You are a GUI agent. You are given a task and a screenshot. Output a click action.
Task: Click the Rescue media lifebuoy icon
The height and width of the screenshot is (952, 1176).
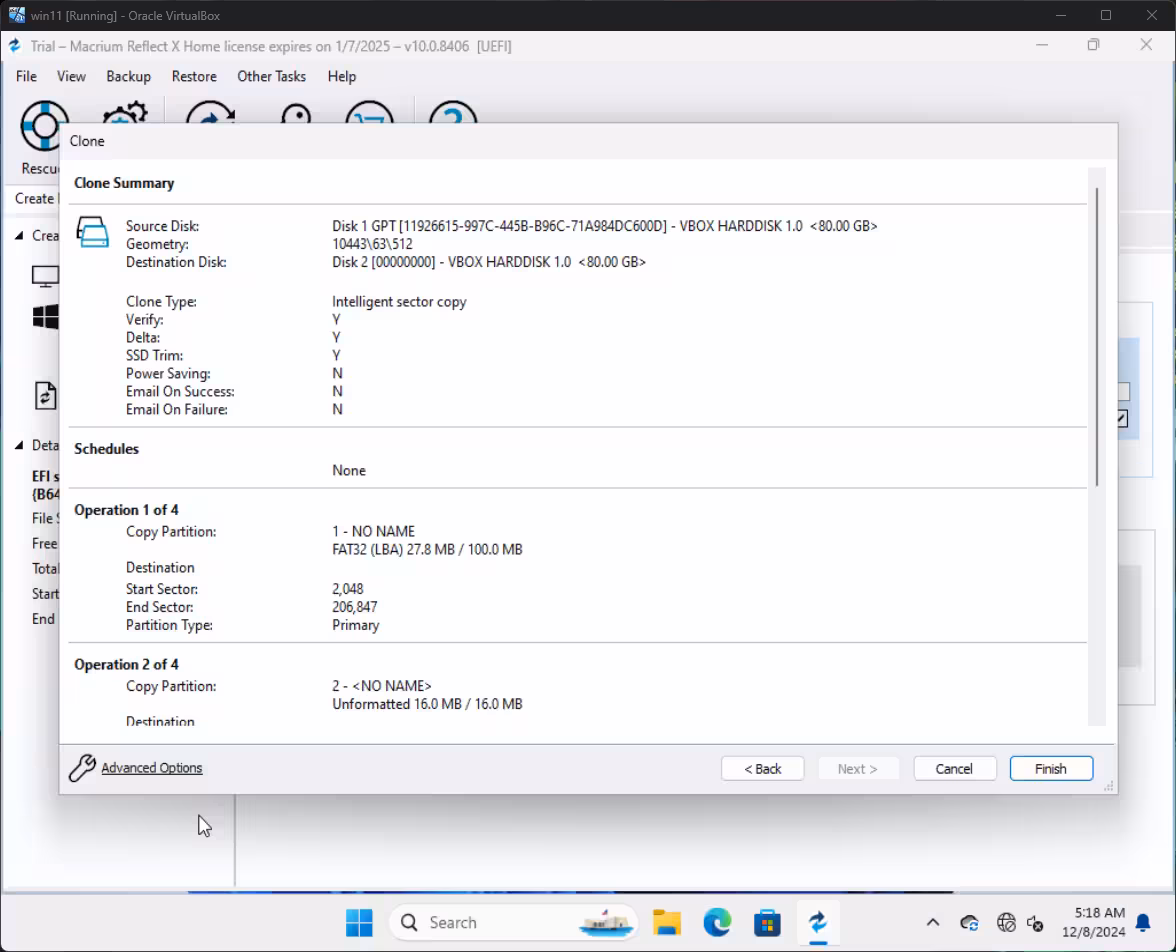point(44,125)
